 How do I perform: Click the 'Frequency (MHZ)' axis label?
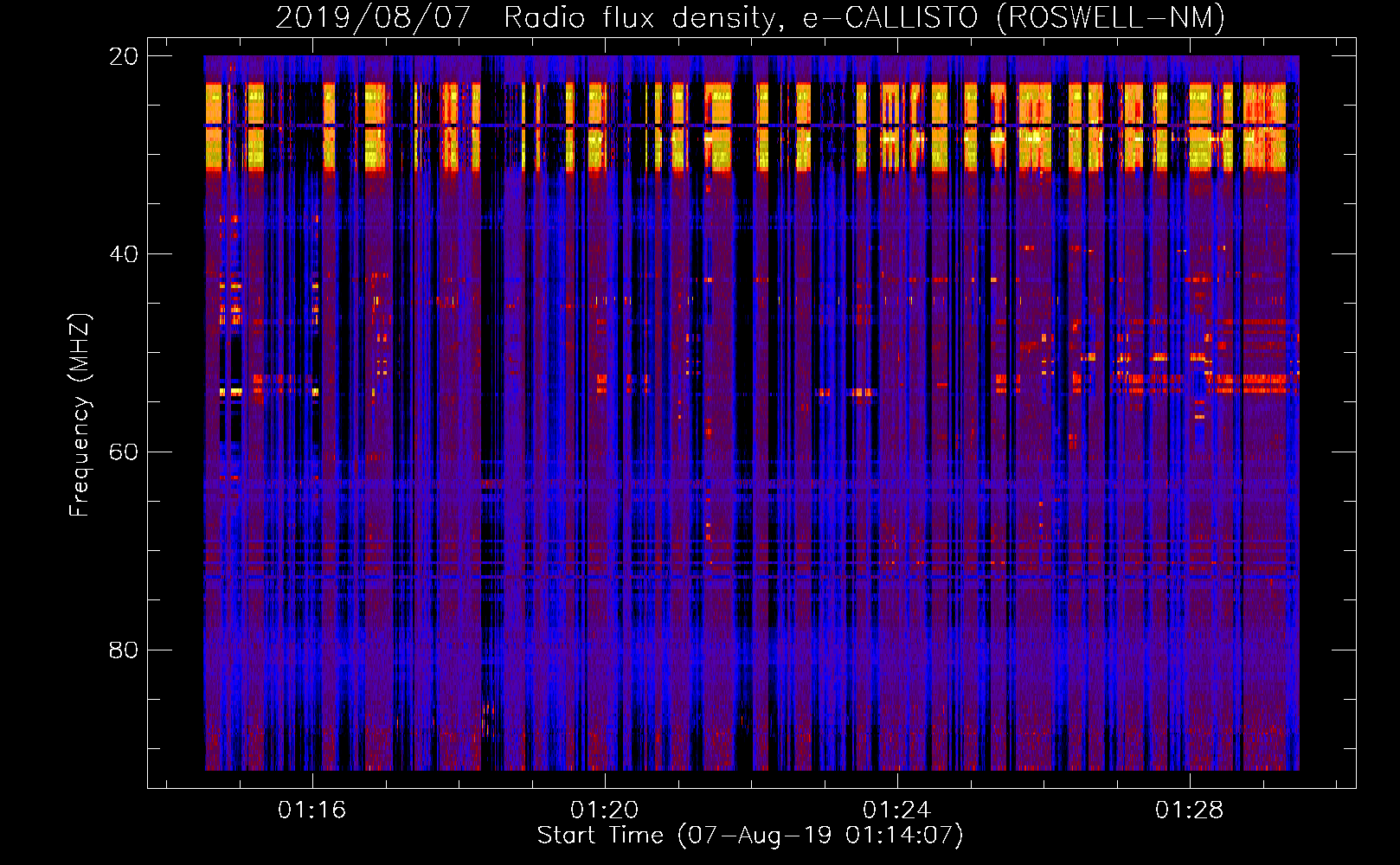coord(80,415)
